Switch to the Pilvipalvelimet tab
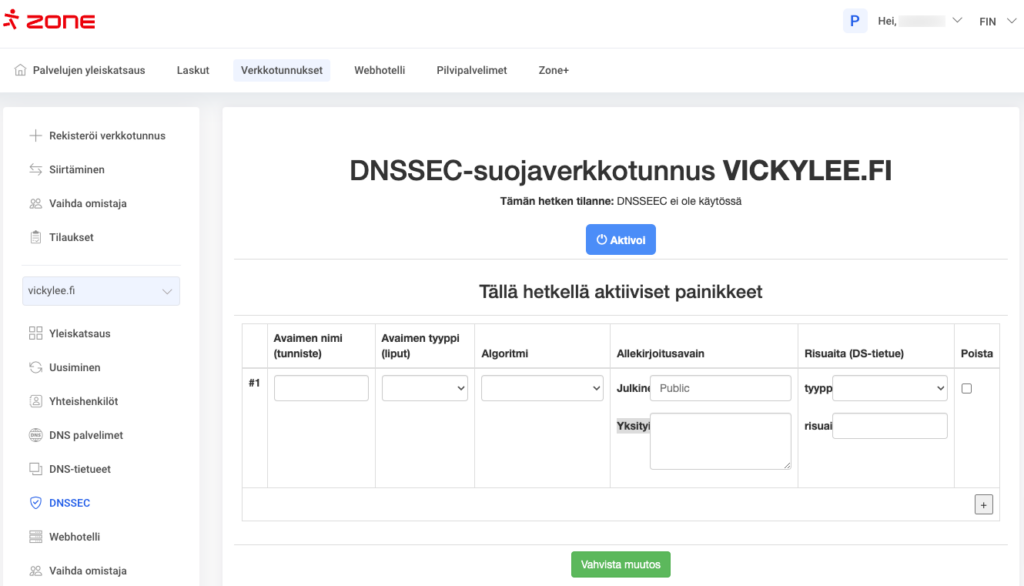Image resolution: width=1024 pixels, height=586 pixels. pos(471,70)
